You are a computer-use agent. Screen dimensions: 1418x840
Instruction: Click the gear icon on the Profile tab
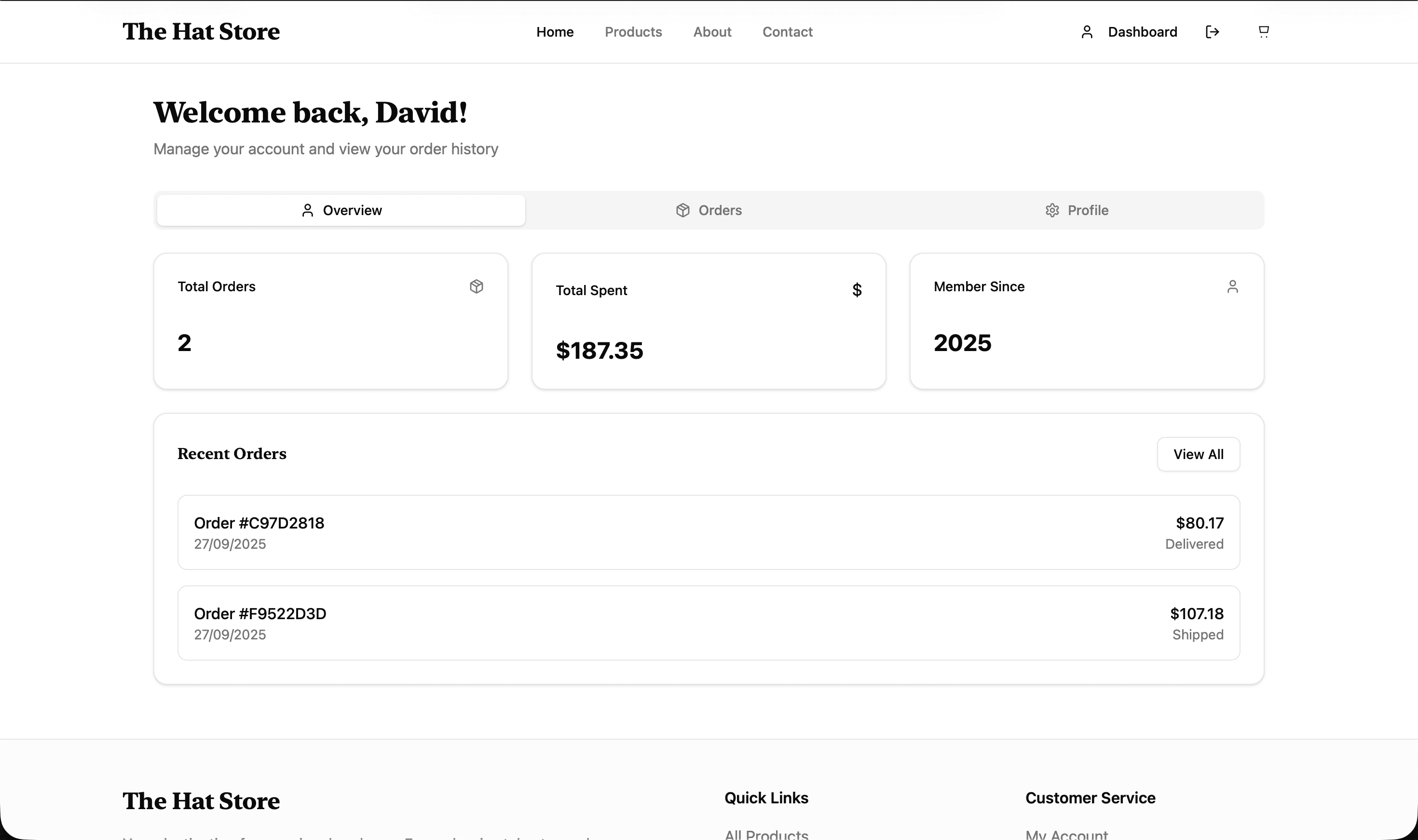tap(1052, 211)
